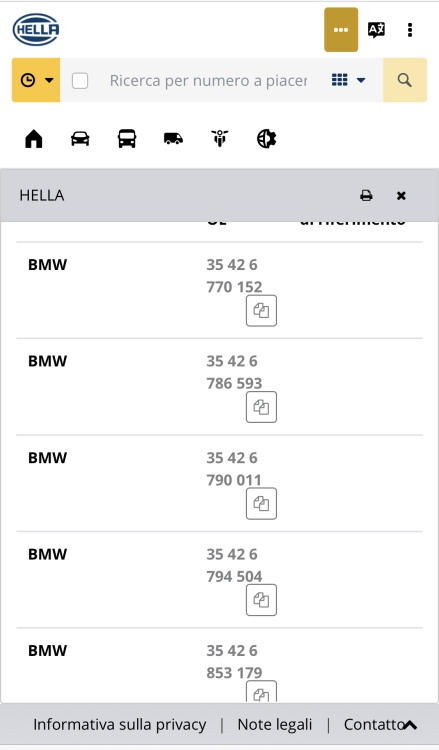
Task: Select the motorcycle category icon
Action: click(x=220, y=139)
